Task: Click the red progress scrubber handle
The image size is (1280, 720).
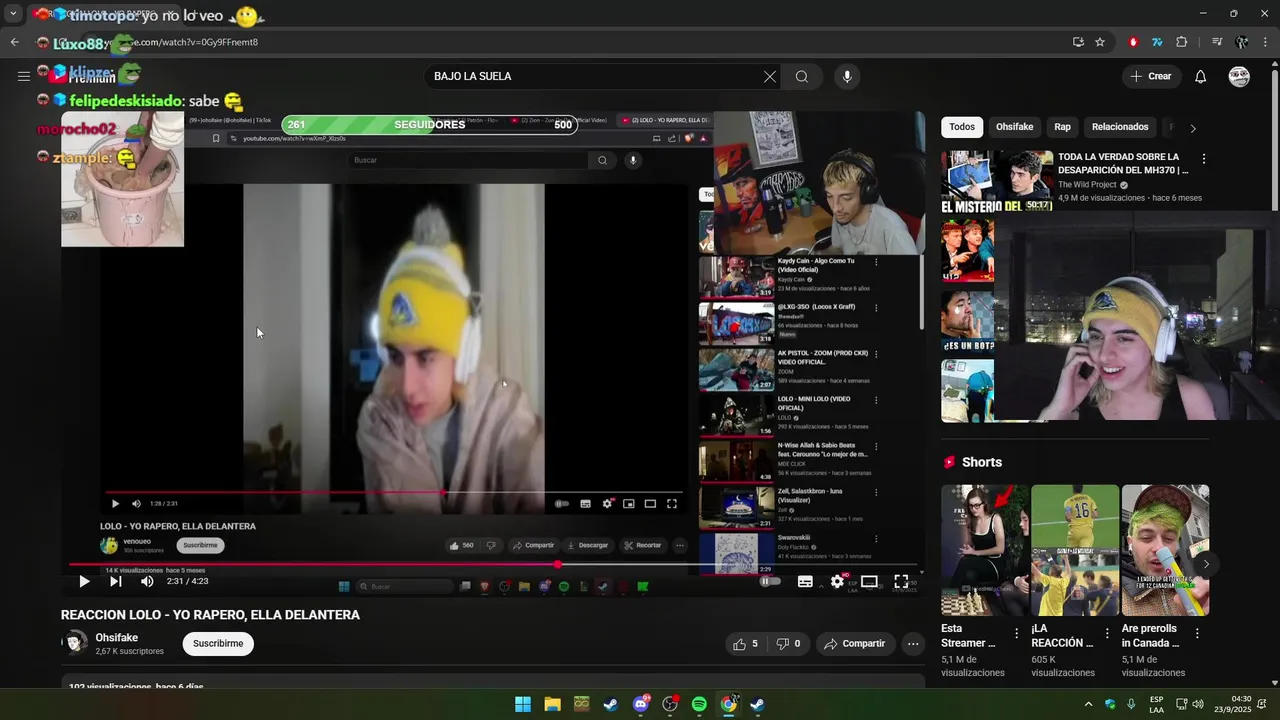Action: (558, 564)
